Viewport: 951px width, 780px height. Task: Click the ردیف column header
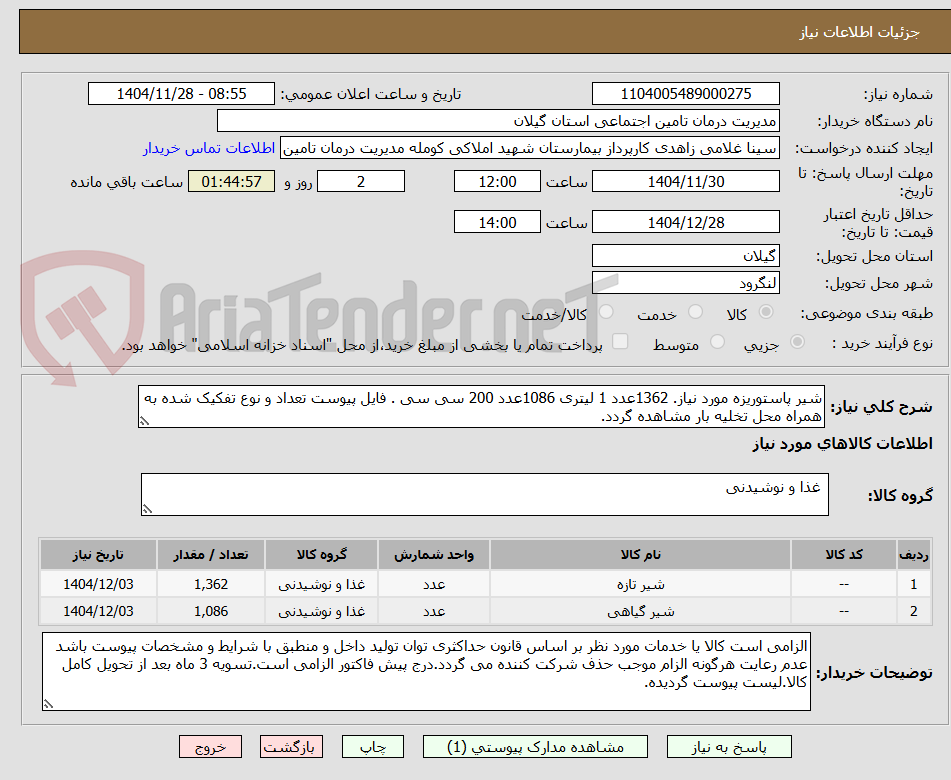(913, 554)
